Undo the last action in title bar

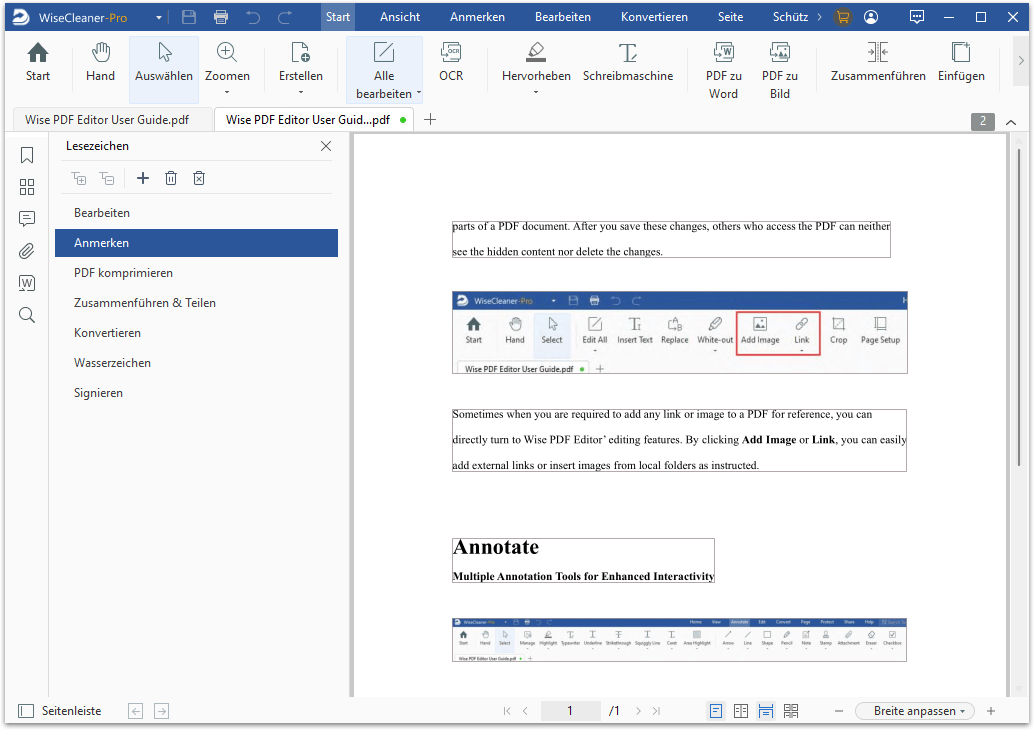pos(253,17)
